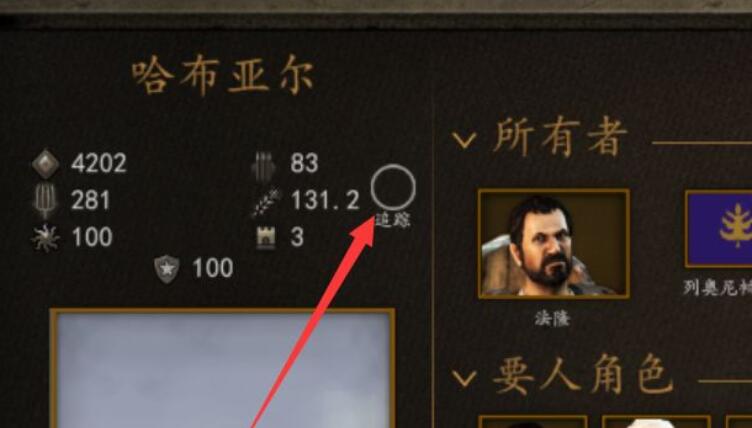The height and width of the screenshot is (428, 752).
Task: Click the 哈布亚尔 settlement title
Action: [x=223, y=75]
